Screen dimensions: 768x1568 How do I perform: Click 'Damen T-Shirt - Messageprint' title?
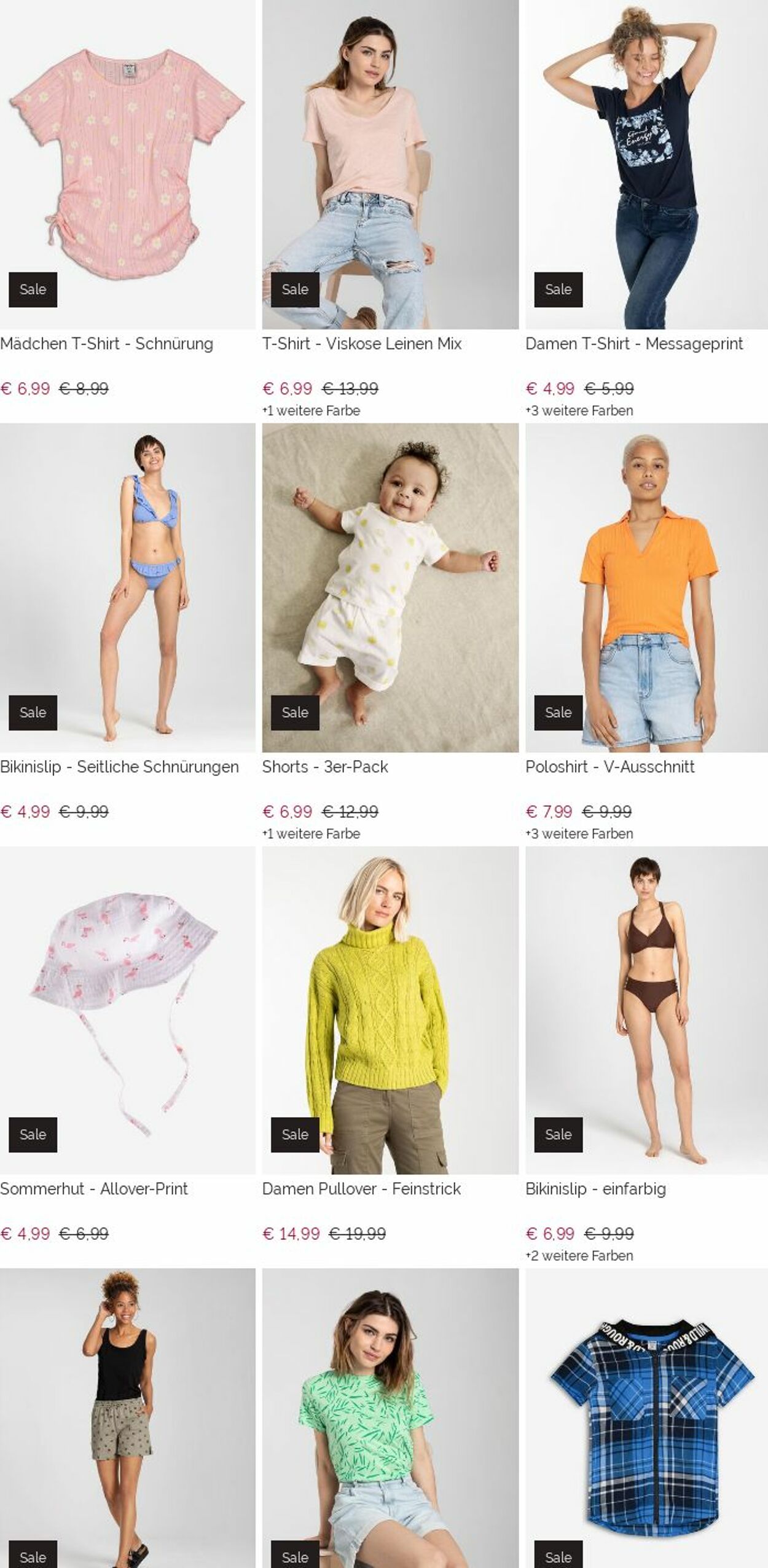click(634, 344)
